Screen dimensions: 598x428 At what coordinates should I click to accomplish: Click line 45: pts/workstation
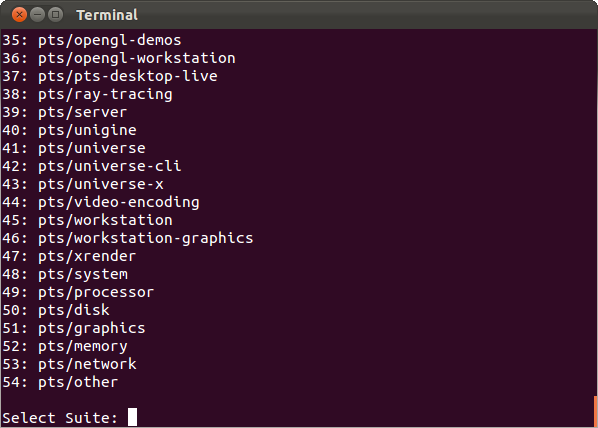pyautogui.click(x=87, y=220)
